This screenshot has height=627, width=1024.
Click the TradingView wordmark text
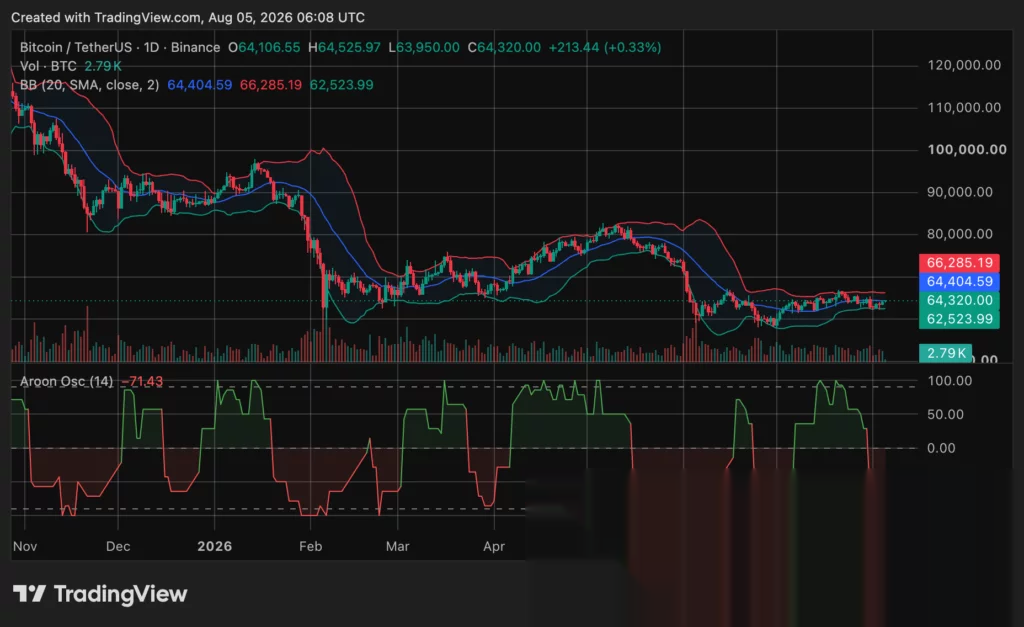[x=120, y=594]
